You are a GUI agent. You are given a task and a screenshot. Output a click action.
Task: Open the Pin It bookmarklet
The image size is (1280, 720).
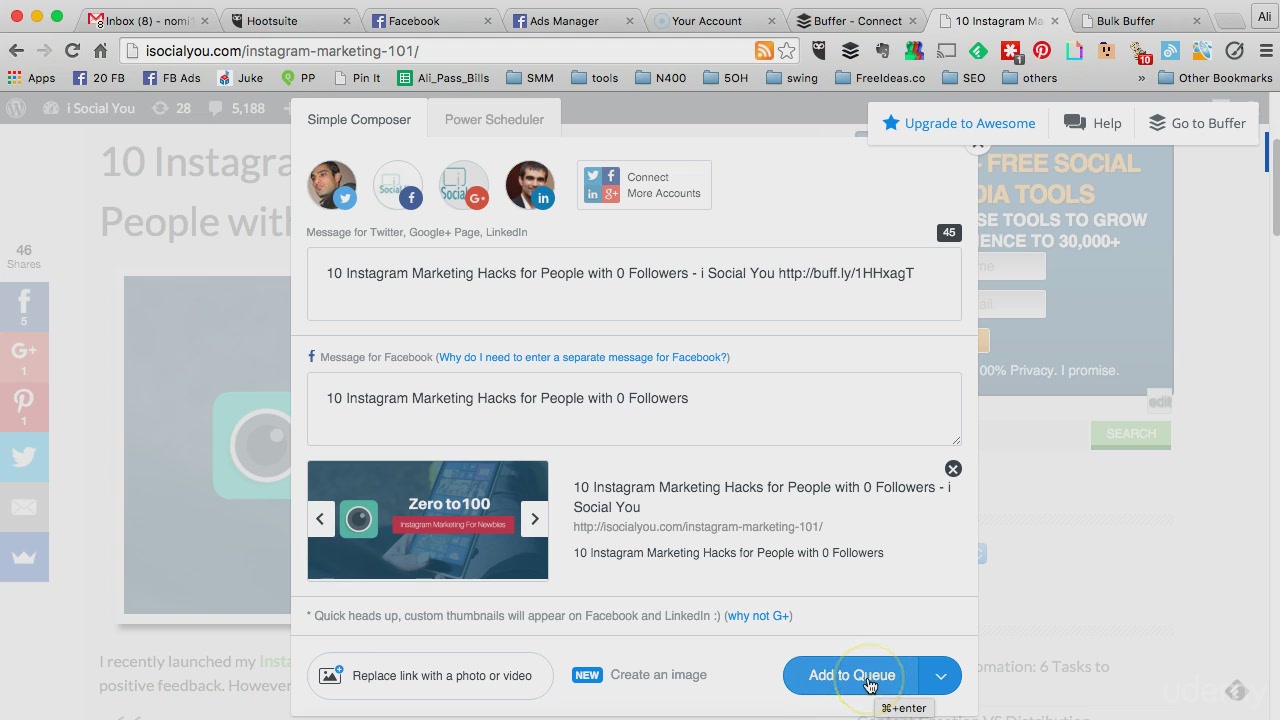(x=356, y=78)
